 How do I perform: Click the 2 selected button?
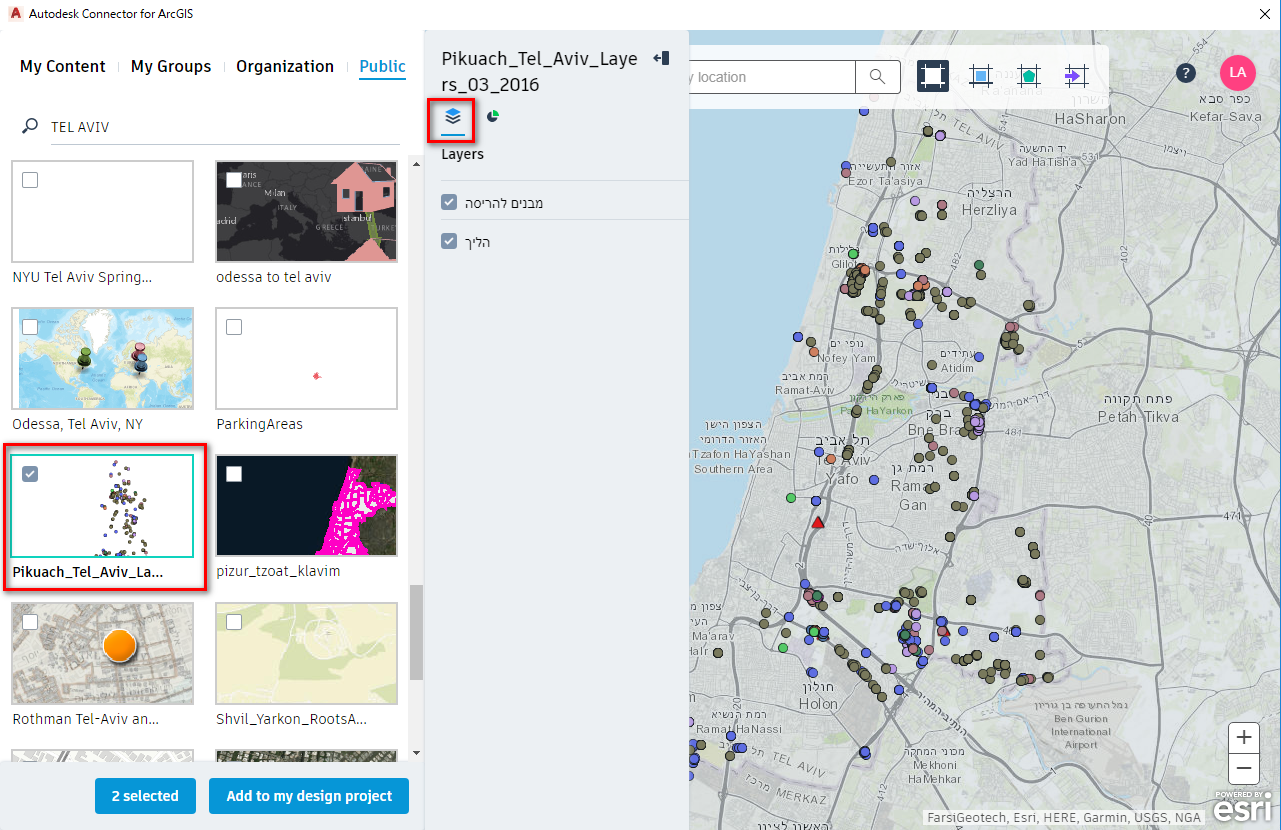pyautogui.click(x=145, y=796)
